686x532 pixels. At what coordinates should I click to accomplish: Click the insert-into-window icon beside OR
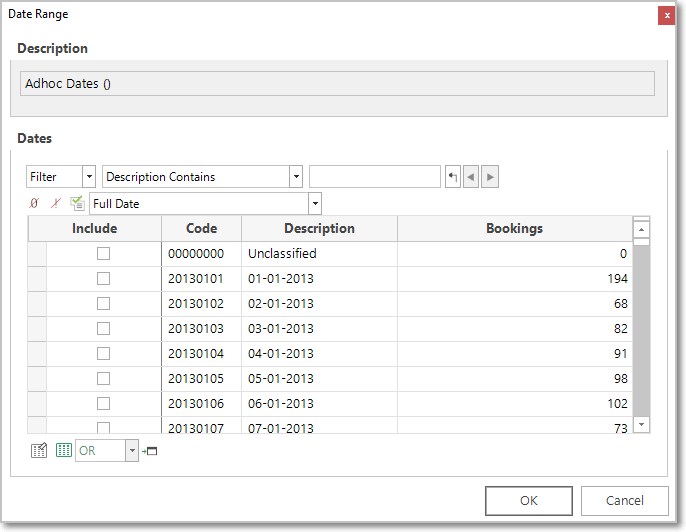tap(150, 451)
